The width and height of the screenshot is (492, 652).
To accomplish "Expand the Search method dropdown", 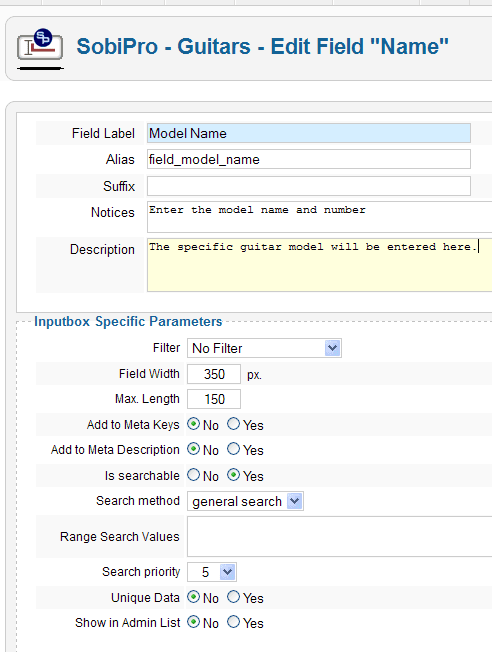I will pos(294,501).
